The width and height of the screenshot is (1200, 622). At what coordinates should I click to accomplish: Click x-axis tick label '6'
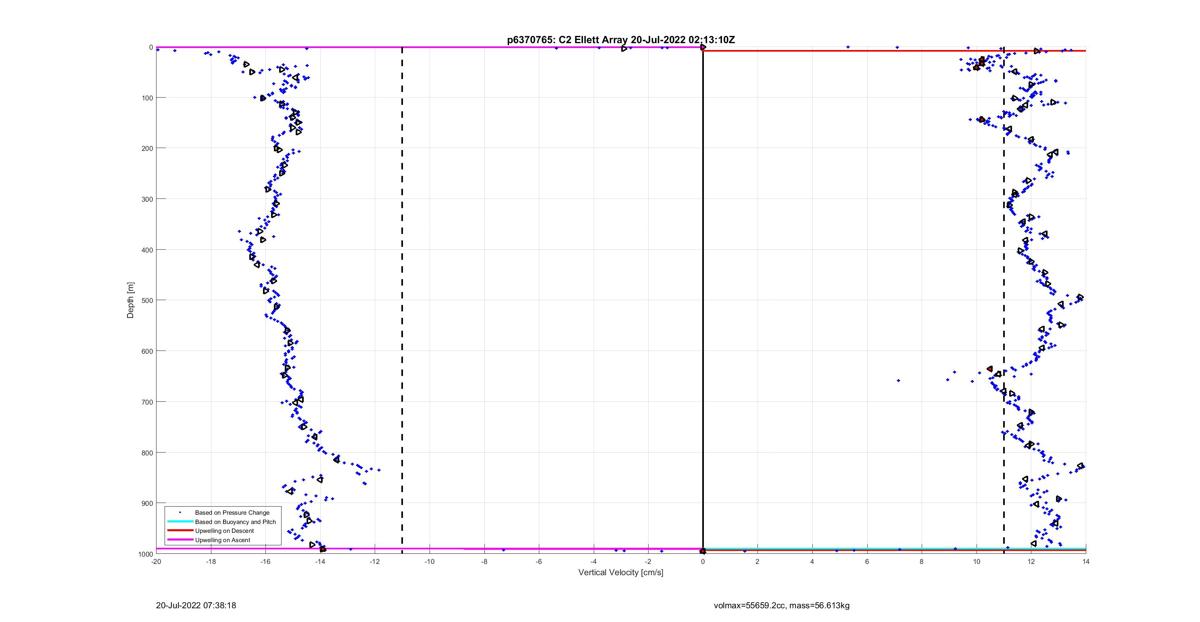pos(867,562)
